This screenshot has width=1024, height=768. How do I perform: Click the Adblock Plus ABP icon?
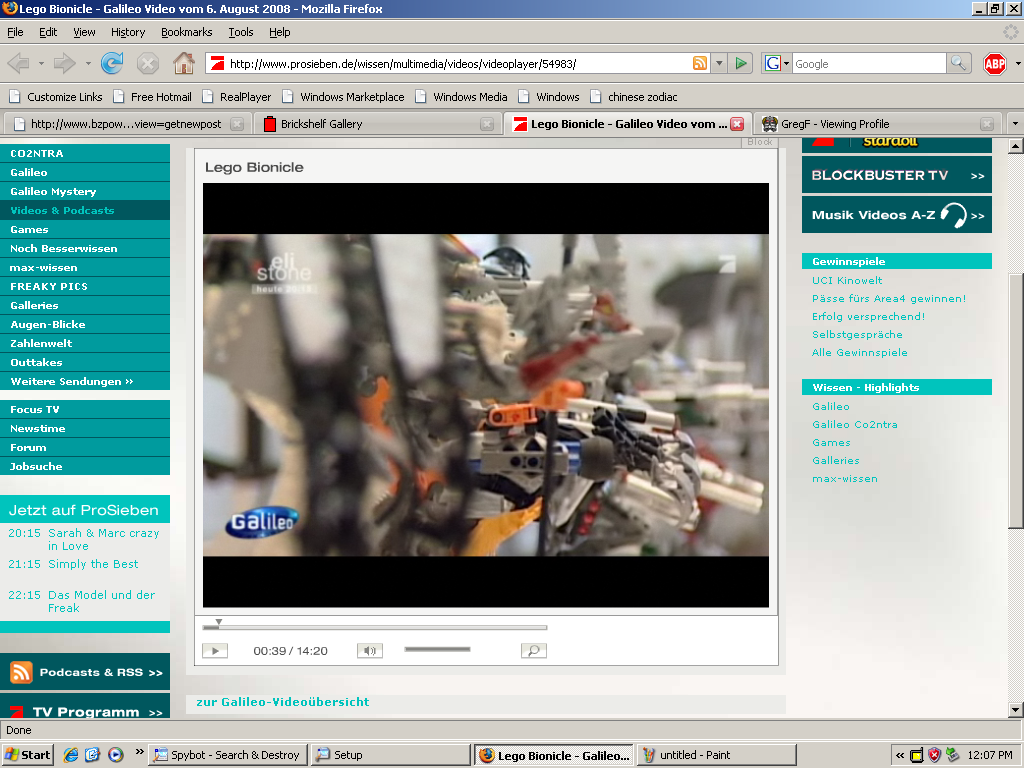(995, 63)
